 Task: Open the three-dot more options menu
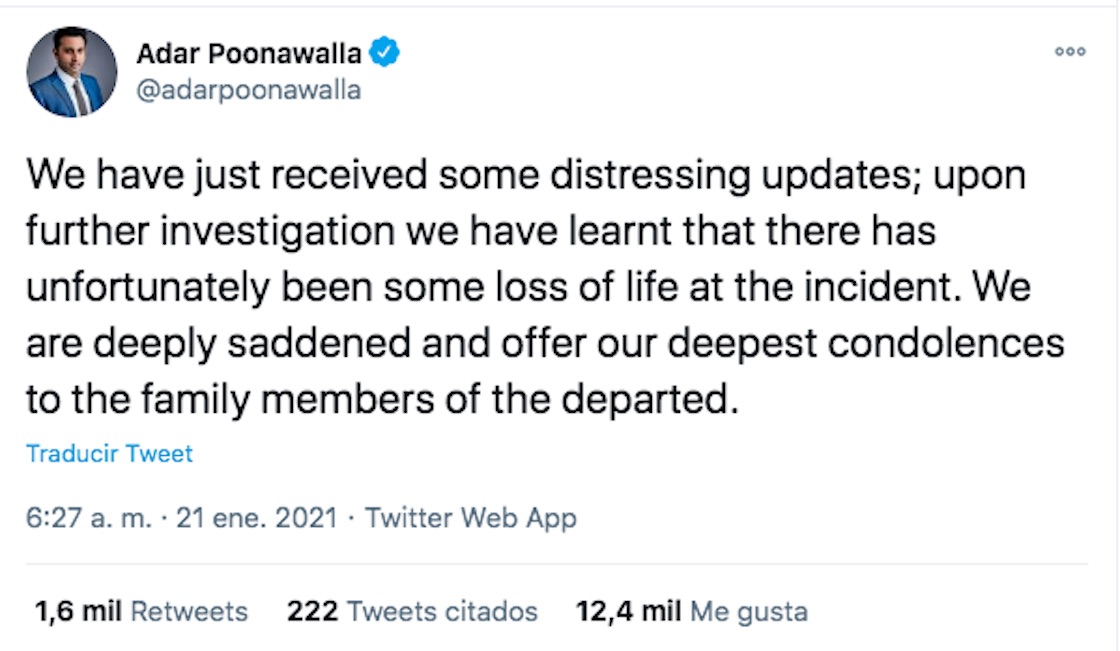point(1070,53)
